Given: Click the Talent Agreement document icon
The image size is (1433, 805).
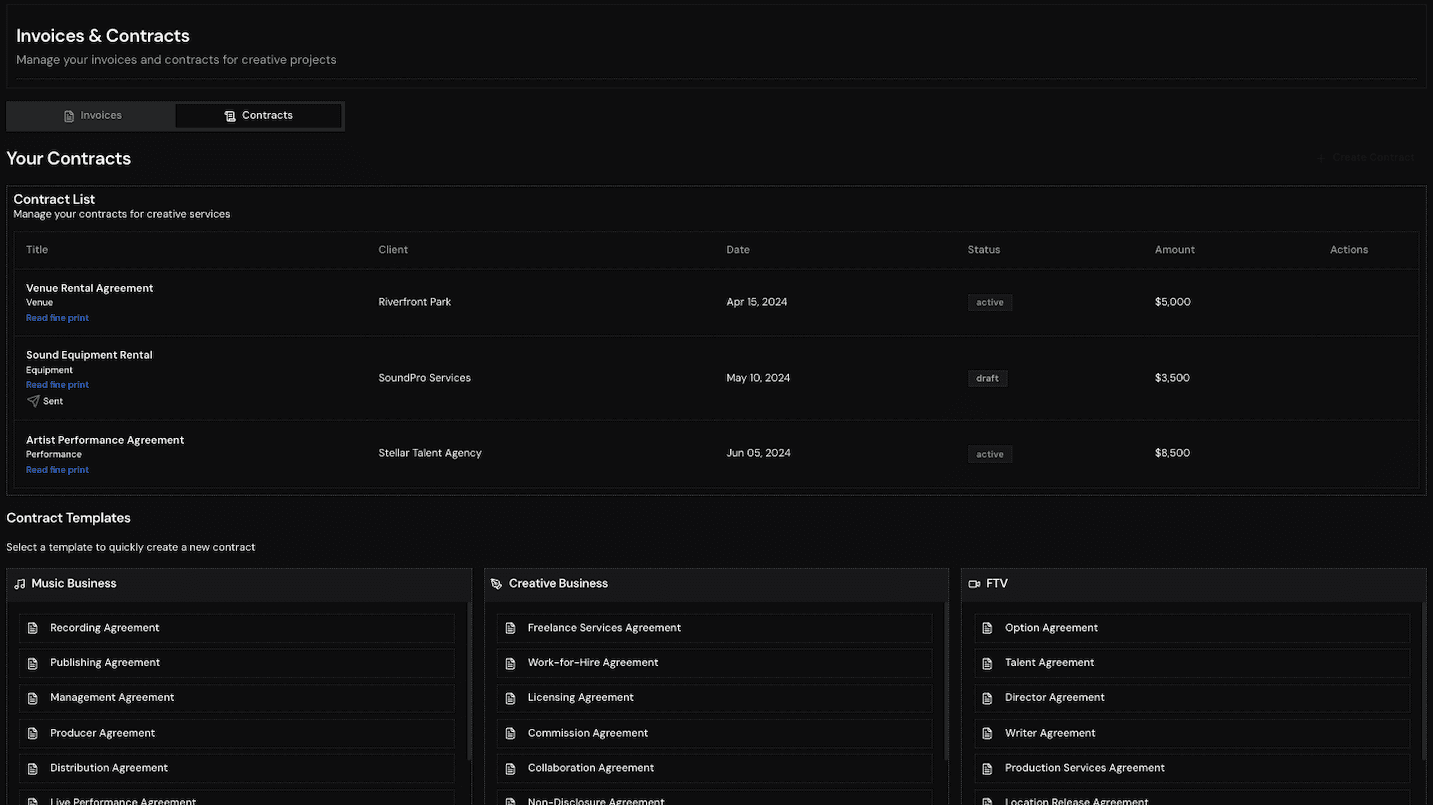Looking at the screenshot, I should (x=987, y=663).
